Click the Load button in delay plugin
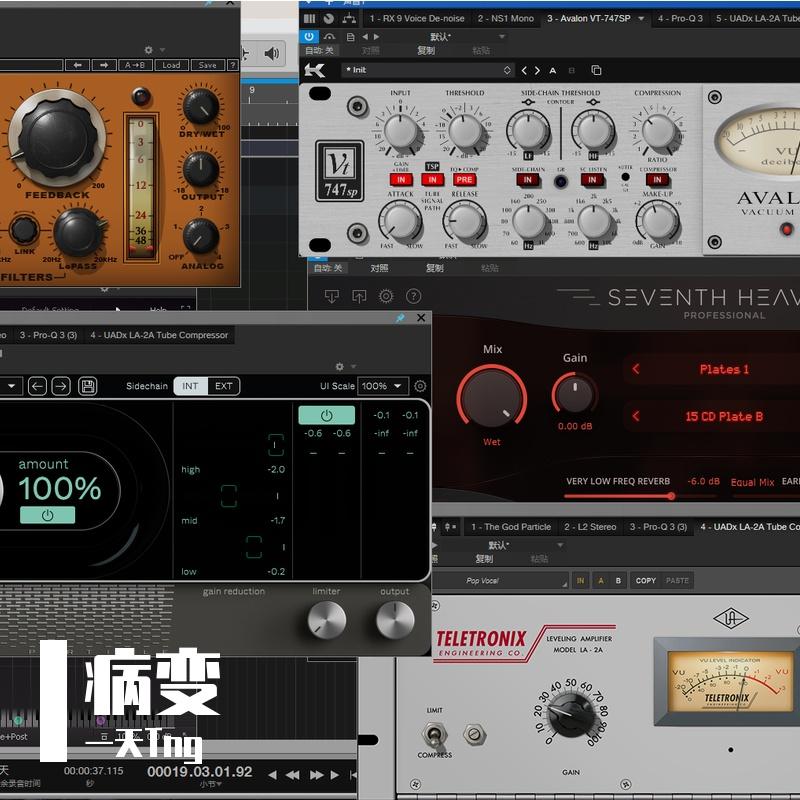Image resolution: width=800 pixels, height=800 pixels. [172, 65]
